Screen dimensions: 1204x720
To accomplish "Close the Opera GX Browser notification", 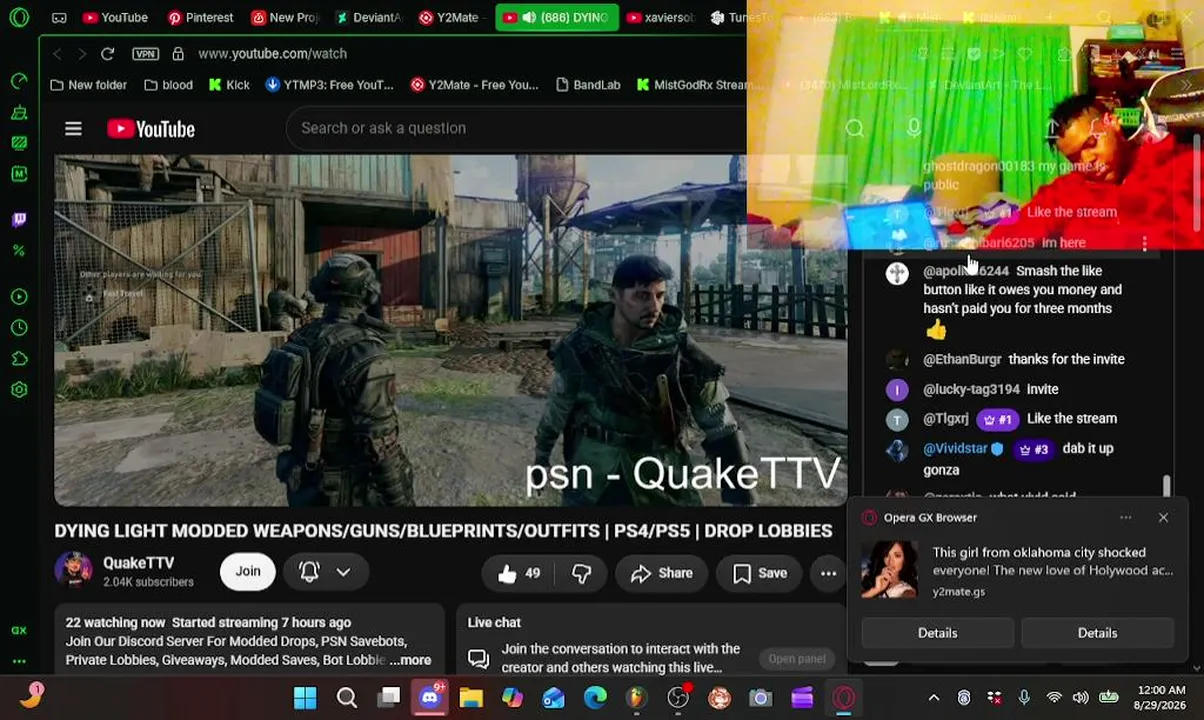I will pyautogui.click(x=1163, y=517).
